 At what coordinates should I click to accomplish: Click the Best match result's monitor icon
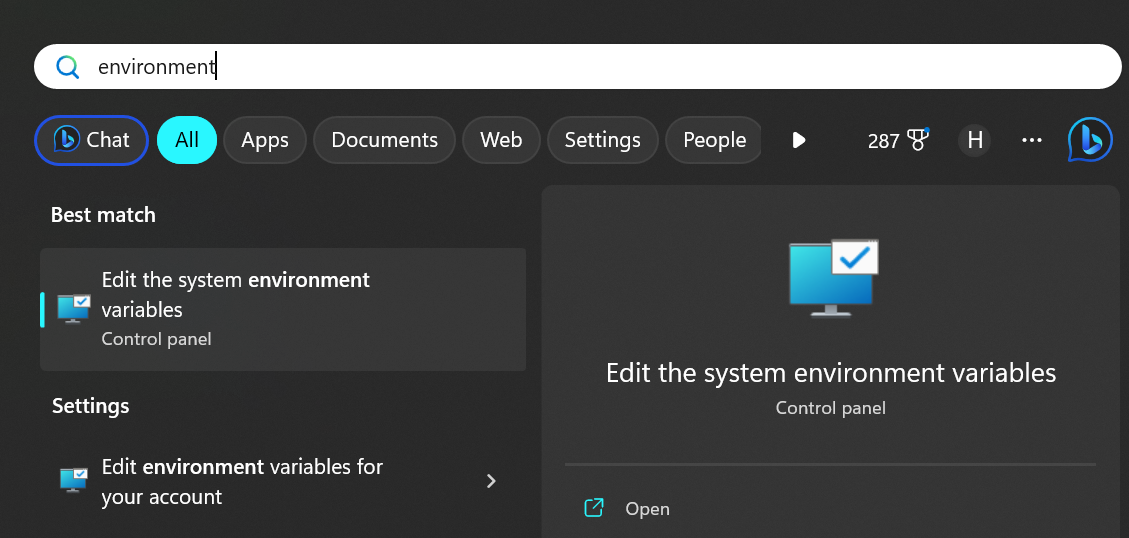(73, 309)
